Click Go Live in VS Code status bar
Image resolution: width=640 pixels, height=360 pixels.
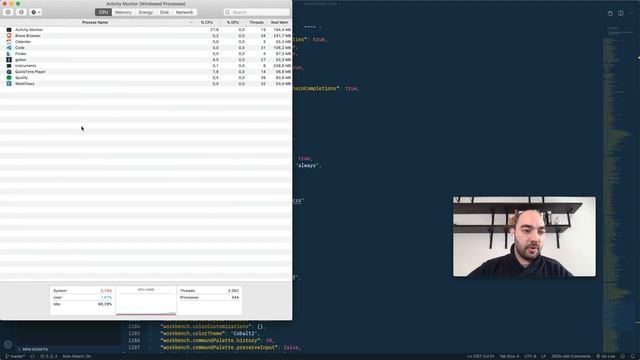pyautogui.click(x=606, y=356)
